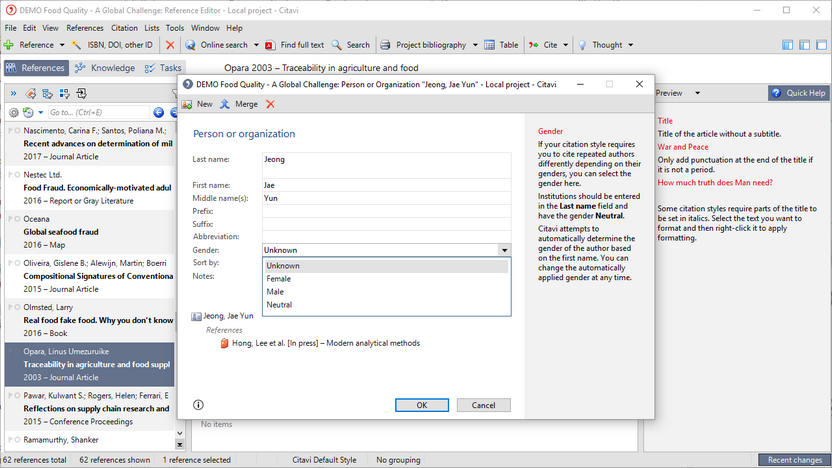Switch to the Tasks tab
Viewport: 832px width, 468px height.
click(163, 68)
